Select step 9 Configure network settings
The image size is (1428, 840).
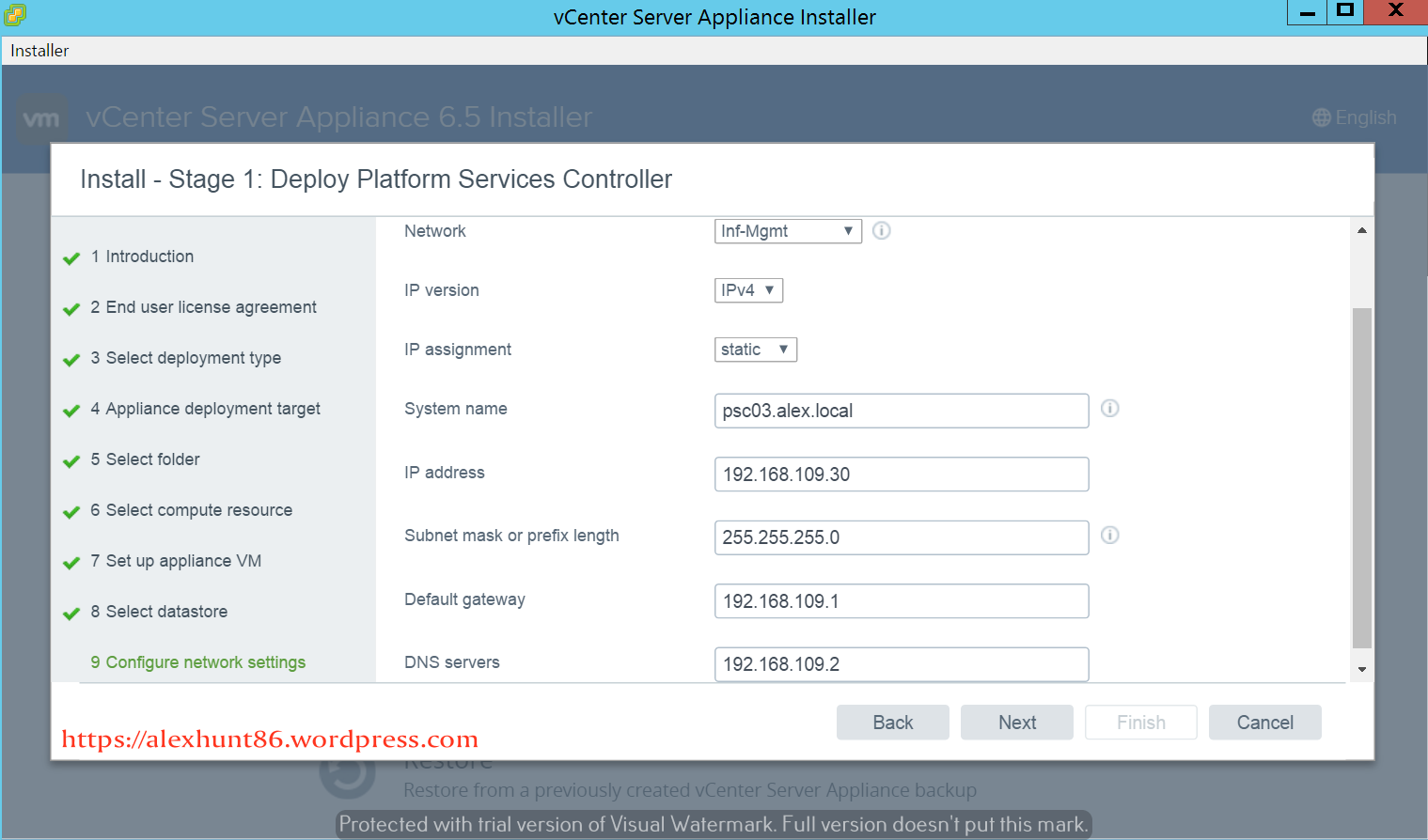tap(197, 662)
